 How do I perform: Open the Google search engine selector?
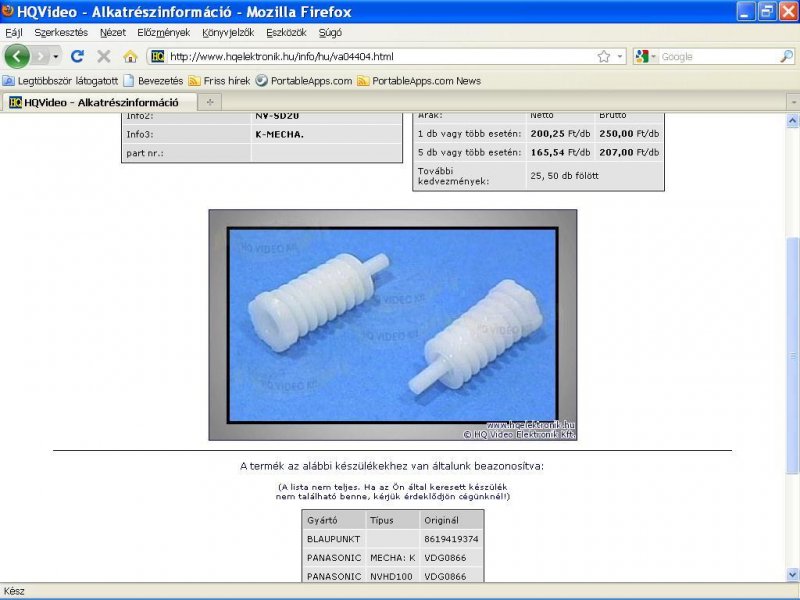click(x=645, y=57)
